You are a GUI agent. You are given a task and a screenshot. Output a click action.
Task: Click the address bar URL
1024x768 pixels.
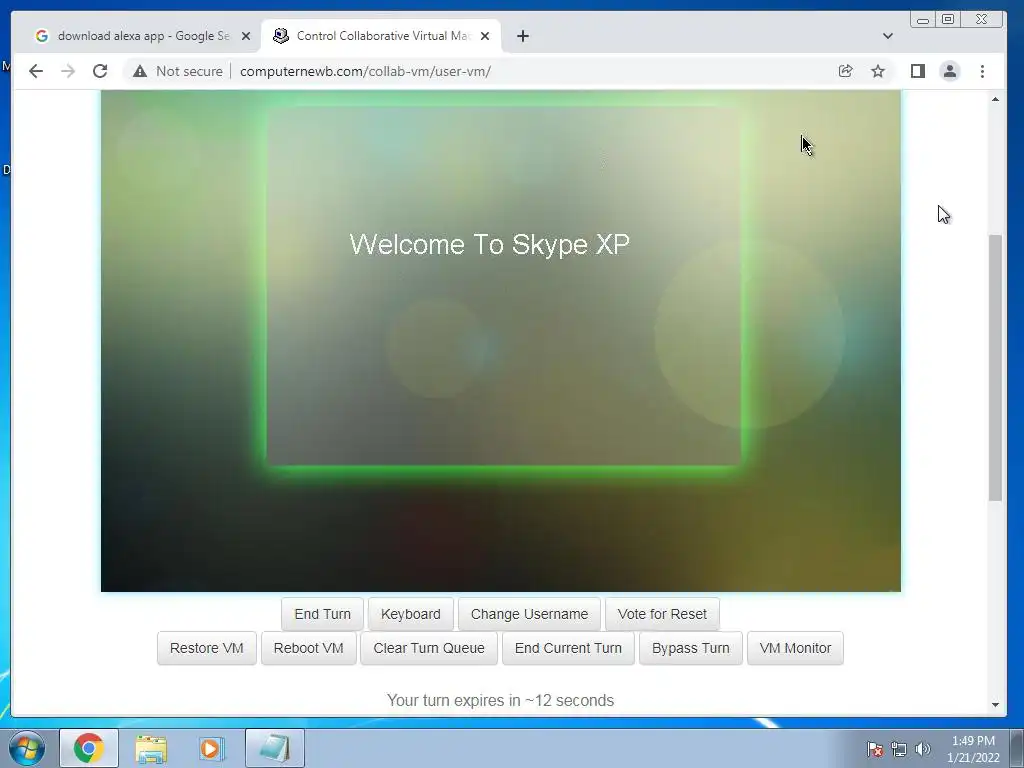366,71
